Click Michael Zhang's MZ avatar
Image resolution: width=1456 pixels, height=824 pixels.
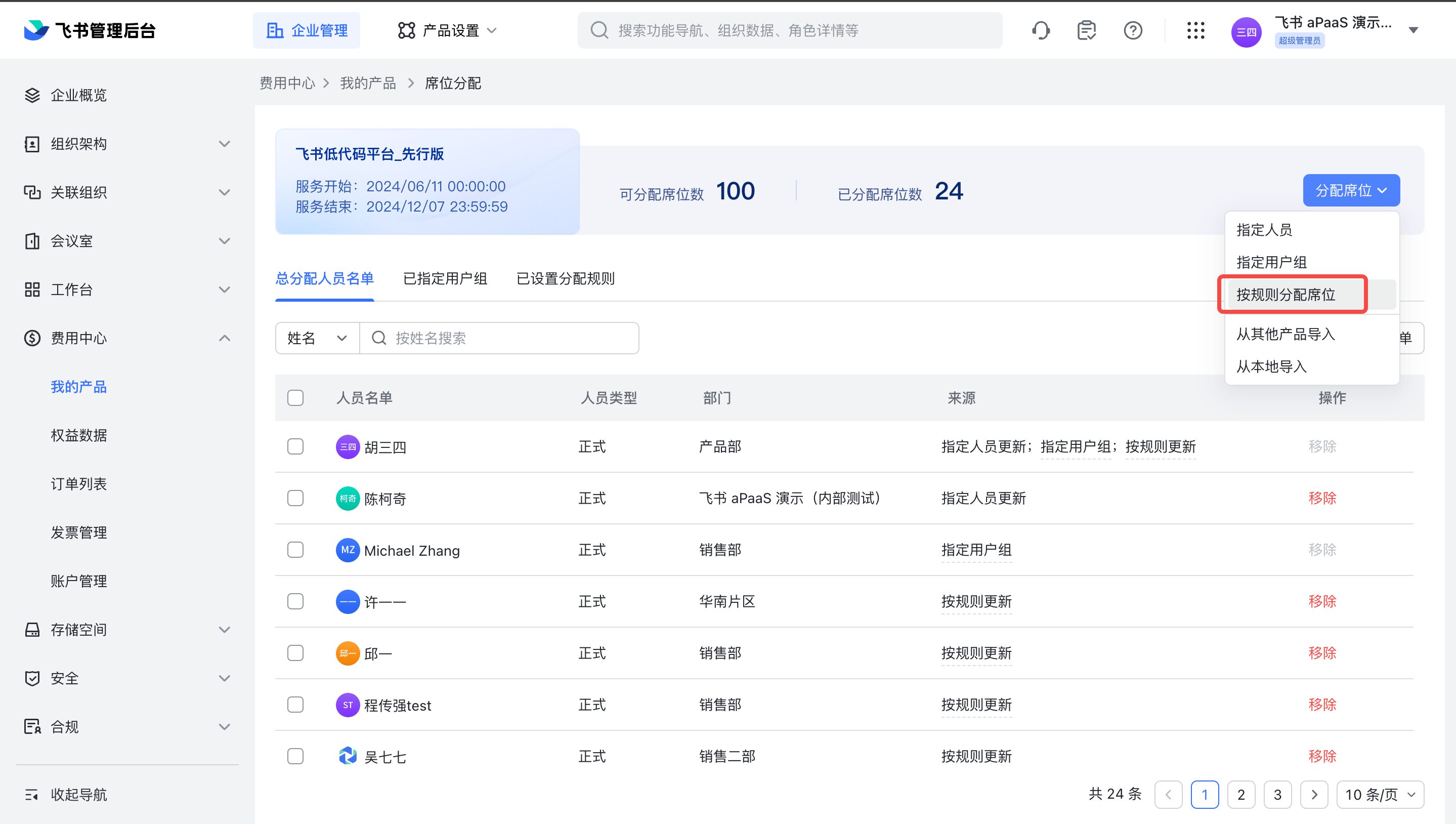pos(348,550)
